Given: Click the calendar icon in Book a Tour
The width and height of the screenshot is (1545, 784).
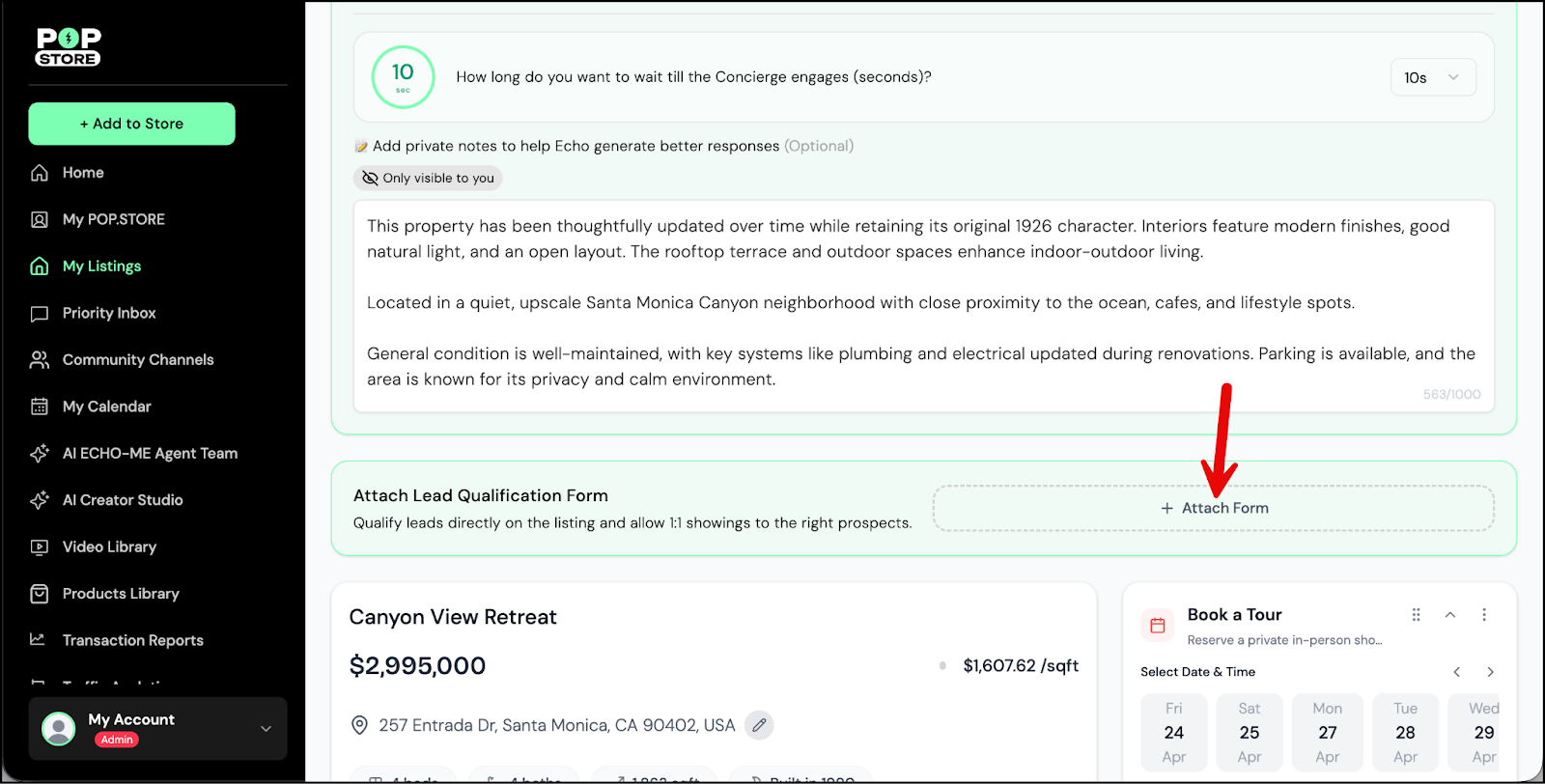Looking at the screenshot, I should tap(1158, 626).
